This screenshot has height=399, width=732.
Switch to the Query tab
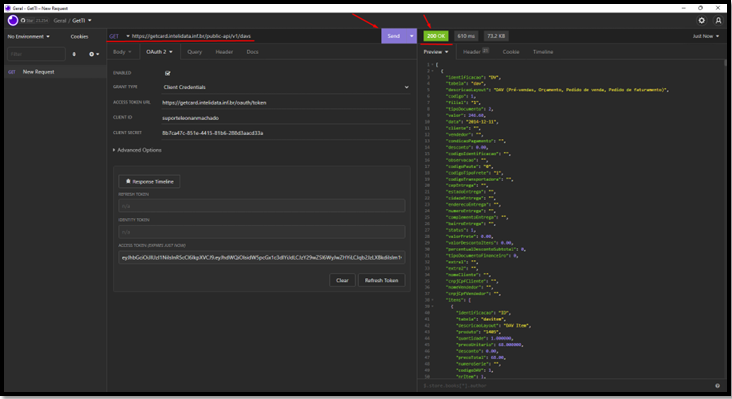195,52
